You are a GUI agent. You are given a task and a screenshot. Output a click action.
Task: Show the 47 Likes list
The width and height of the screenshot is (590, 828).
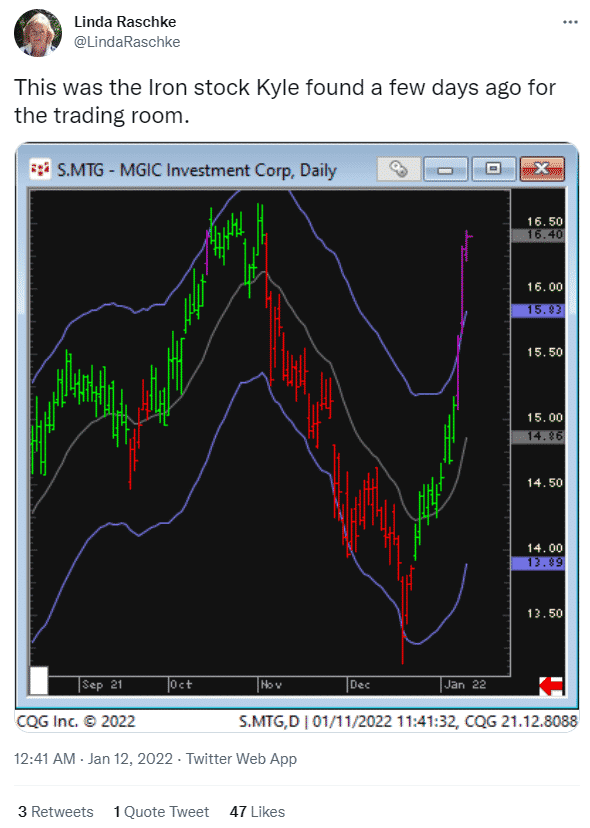(257, 811)
